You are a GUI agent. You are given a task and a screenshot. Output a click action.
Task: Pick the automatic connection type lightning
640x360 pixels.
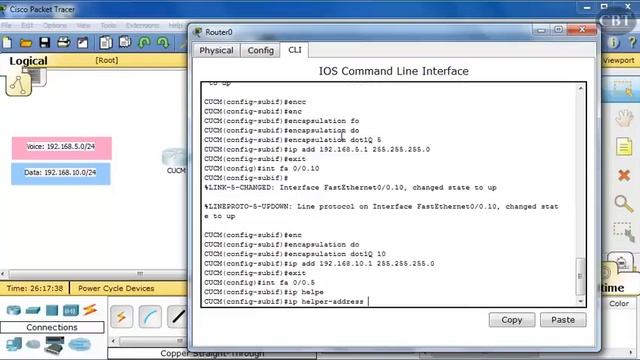[121, 316]
